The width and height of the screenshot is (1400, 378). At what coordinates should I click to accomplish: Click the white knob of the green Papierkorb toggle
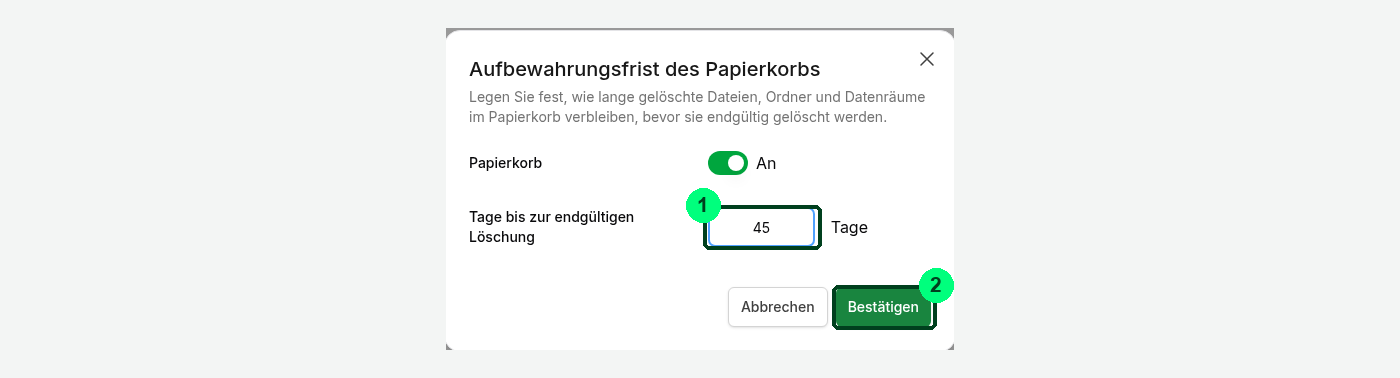(737, 163)
